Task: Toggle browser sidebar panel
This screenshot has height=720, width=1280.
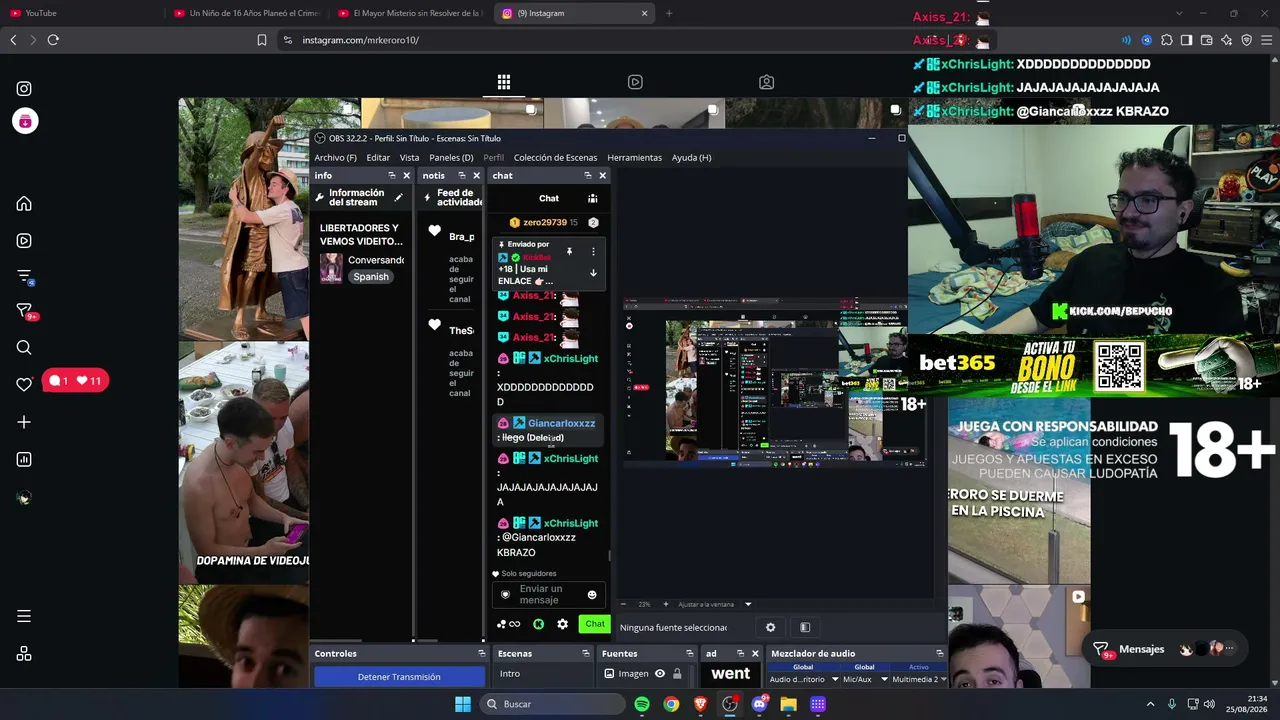Action: 1186,40
